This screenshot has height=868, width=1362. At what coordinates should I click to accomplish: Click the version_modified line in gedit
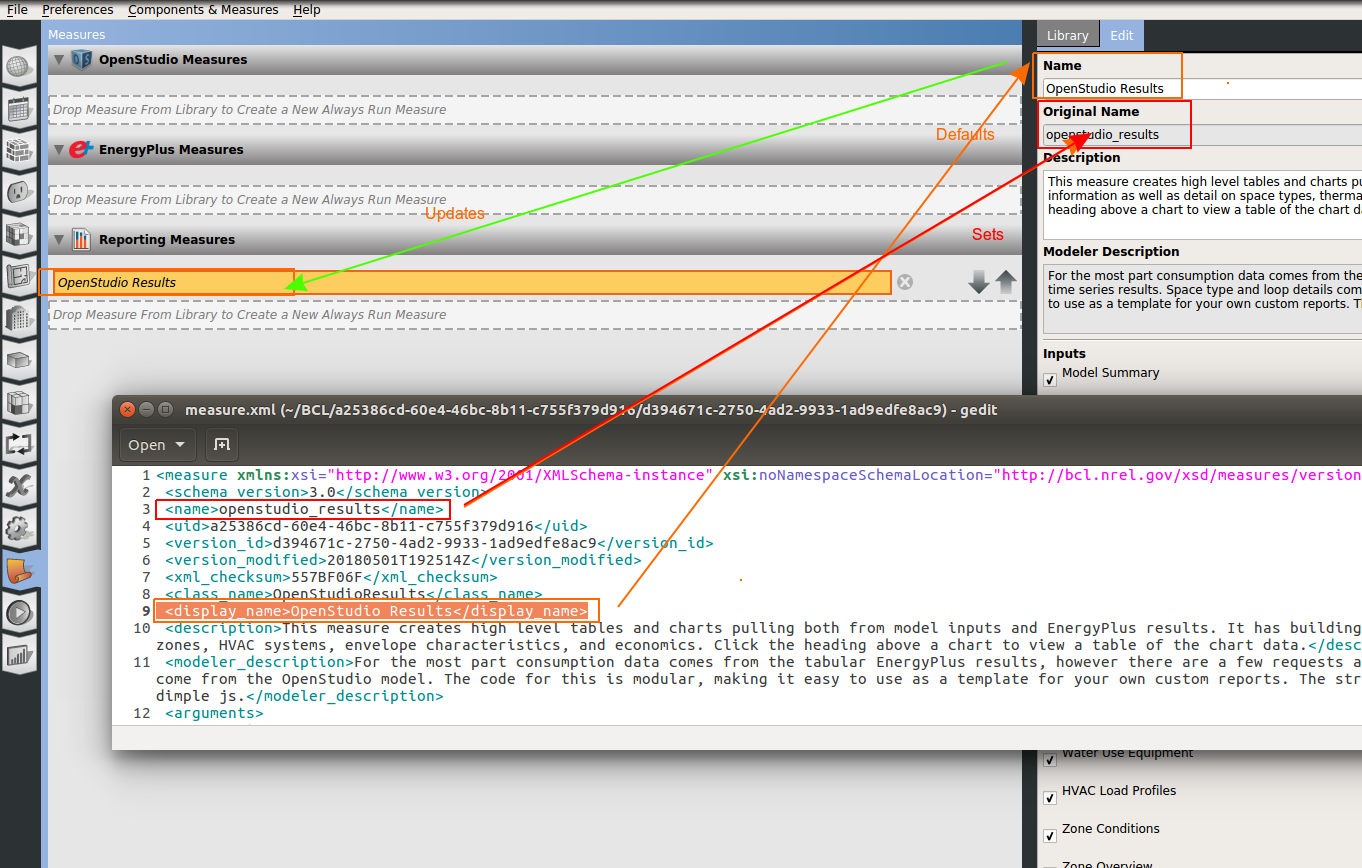(x=403, y=560)
